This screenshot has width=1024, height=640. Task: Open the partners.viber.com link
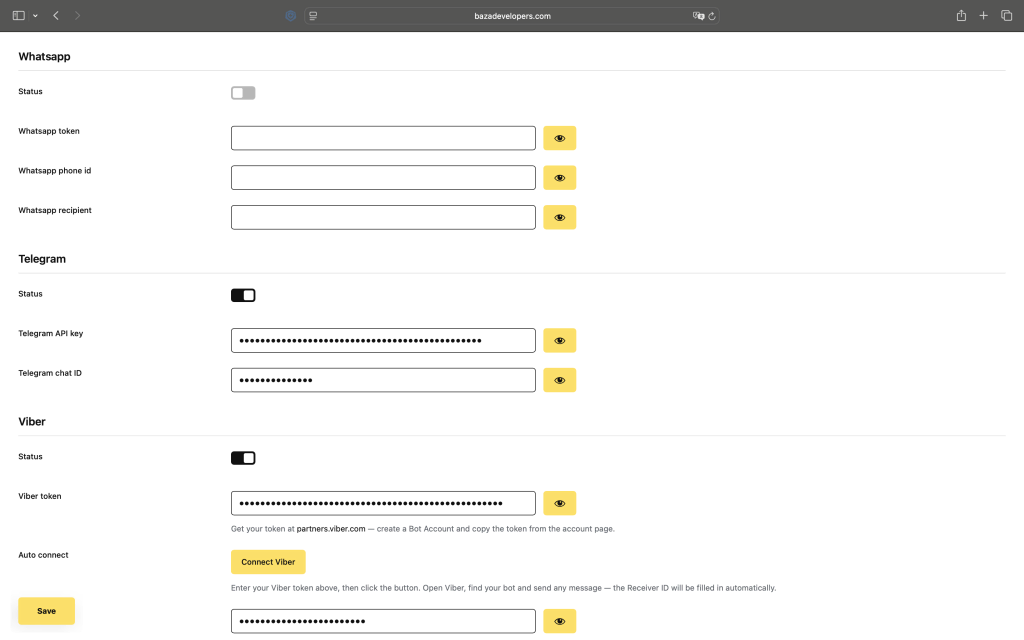331,529
